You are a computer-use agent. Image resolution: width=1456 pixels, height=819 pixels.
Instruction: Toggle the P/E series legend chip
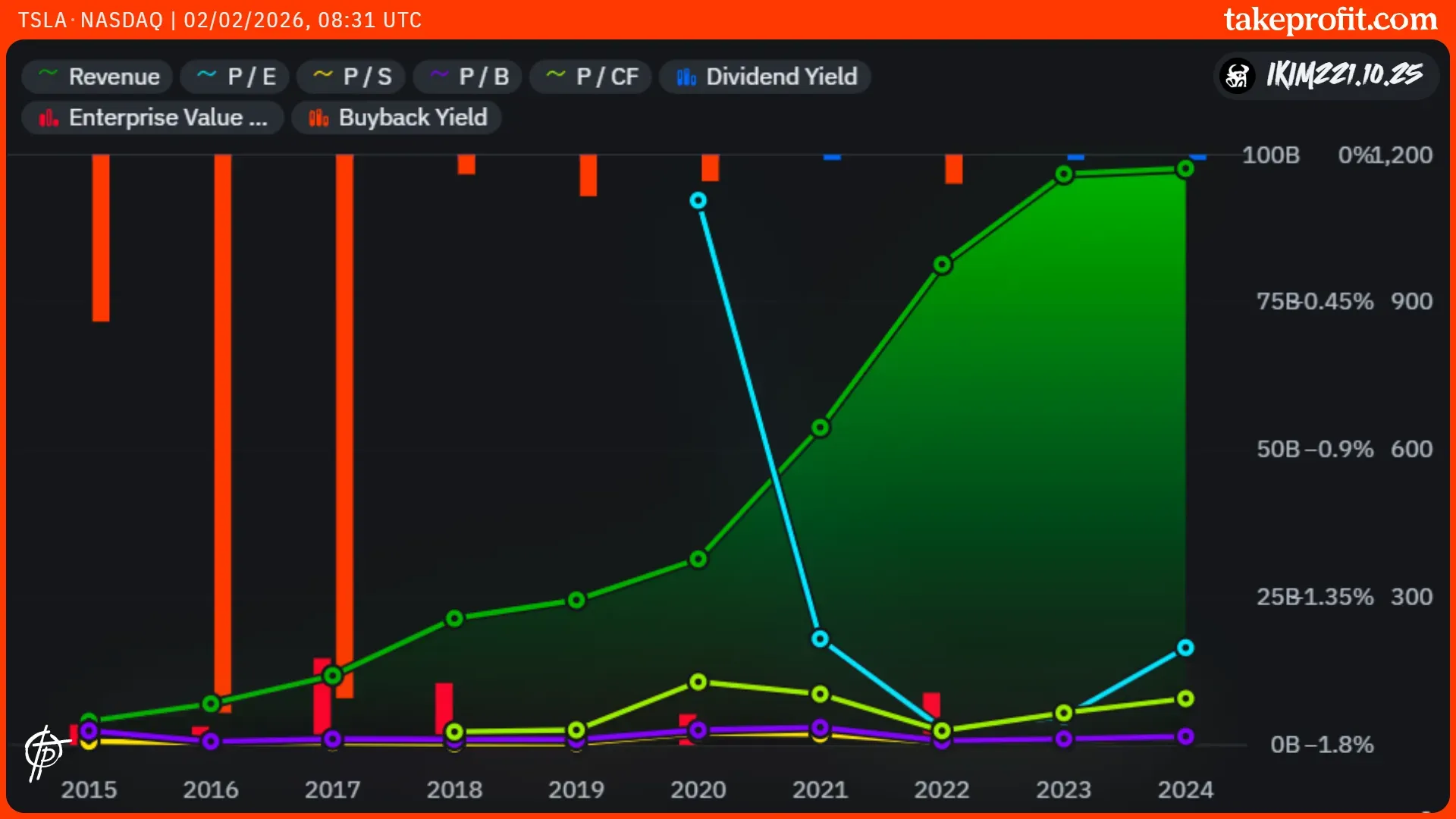(x=235, y=77)
